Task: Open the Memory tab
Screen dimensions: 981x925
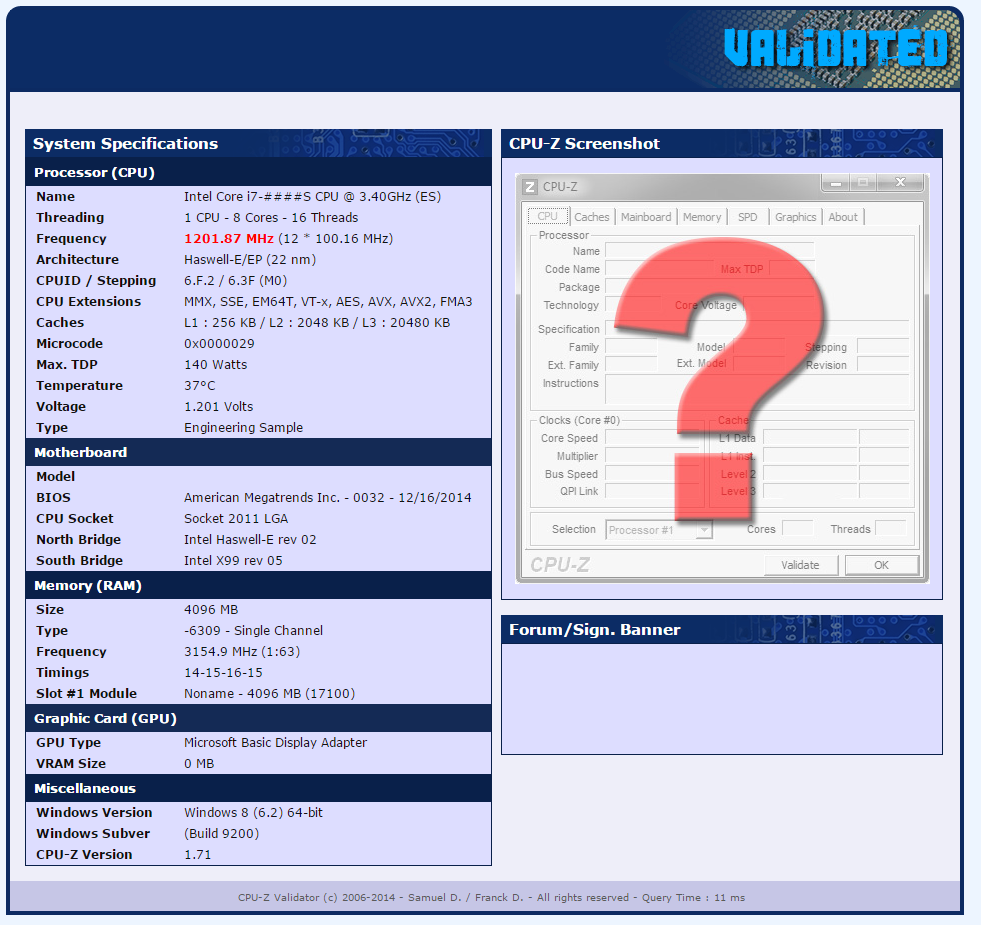Action: pyautogui.click(x=702, y=217)
